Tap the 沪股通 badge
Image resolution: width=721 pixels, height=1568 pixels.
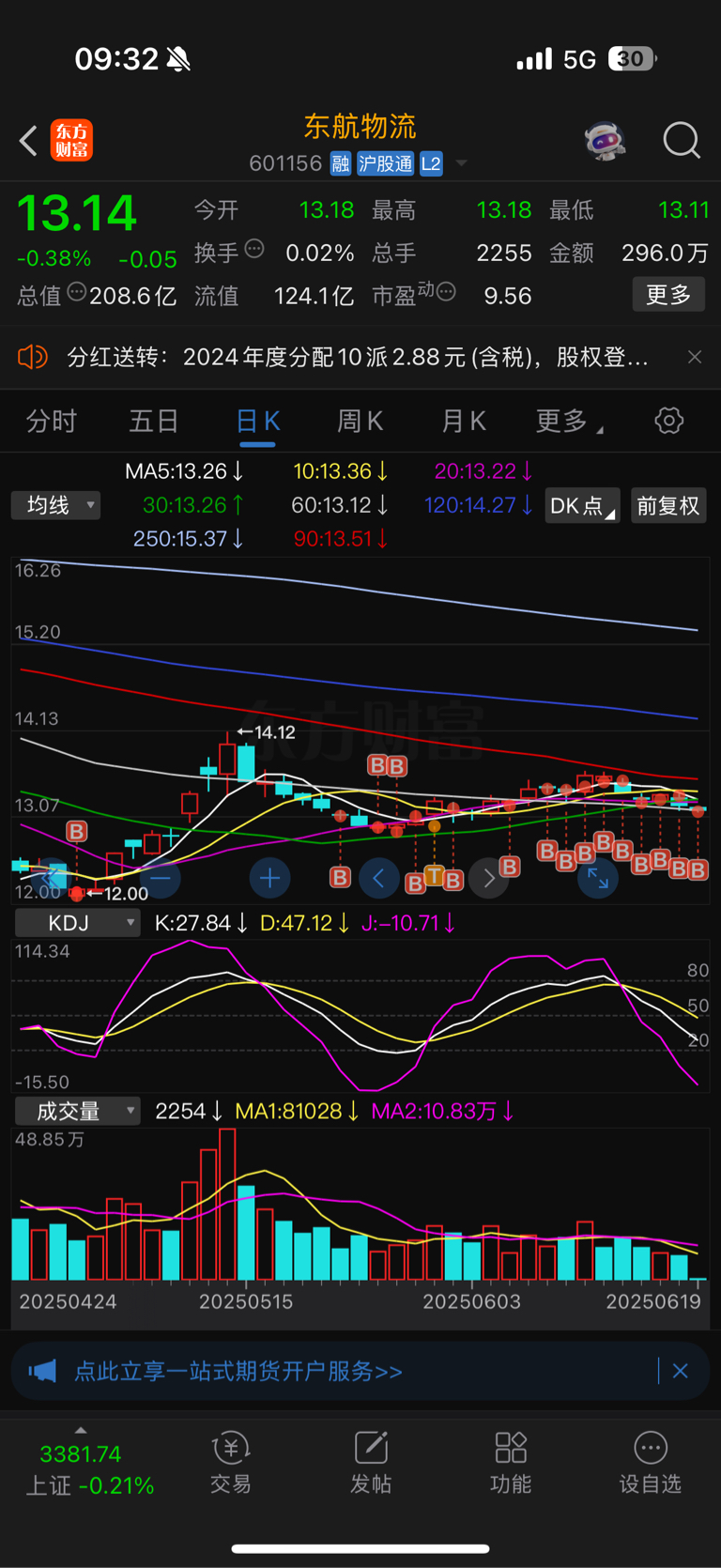pyautogui.click(x=385, y=163)
